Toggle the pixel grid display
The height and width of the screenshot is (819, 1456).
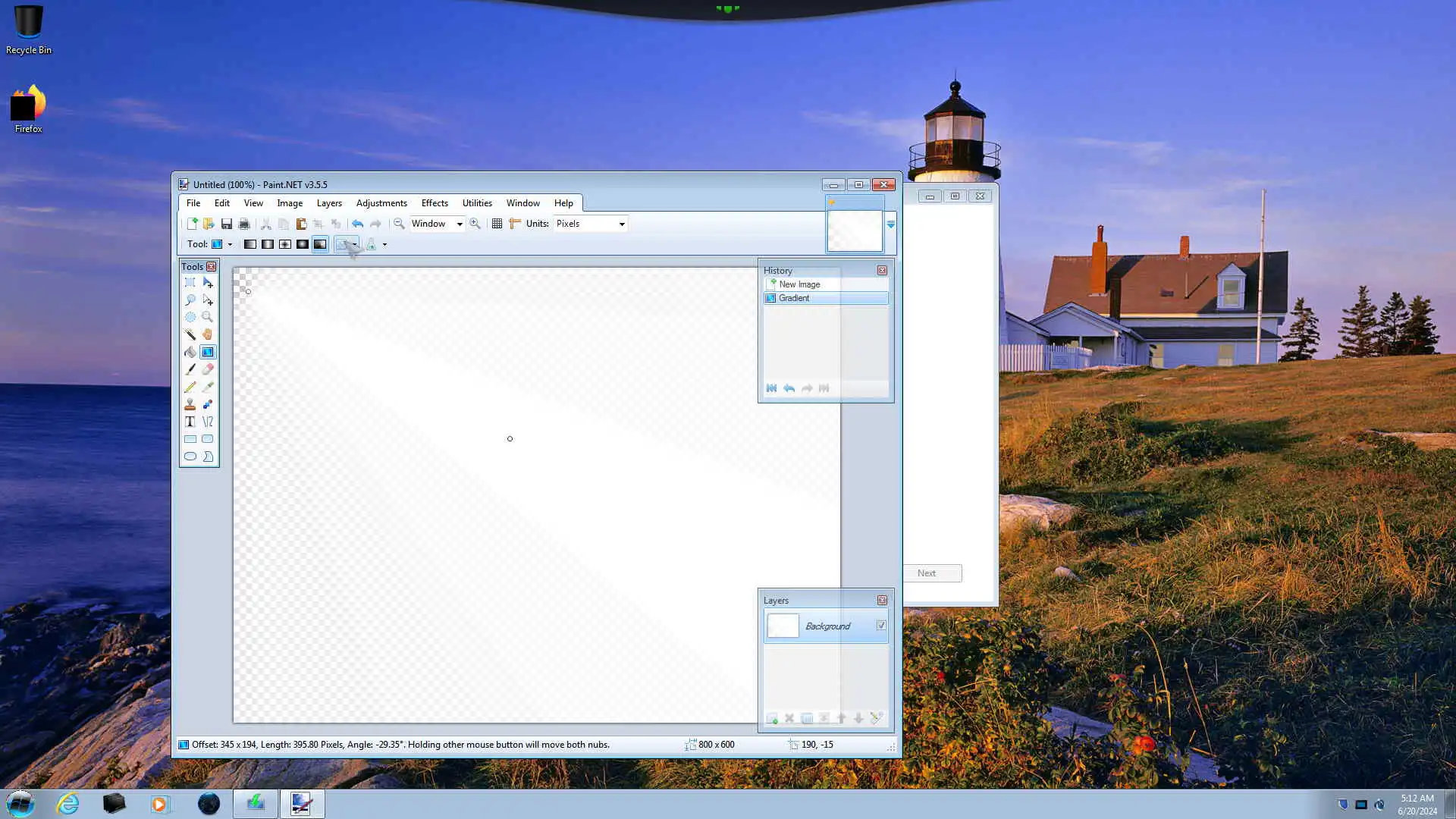click(x=497, y=224)
